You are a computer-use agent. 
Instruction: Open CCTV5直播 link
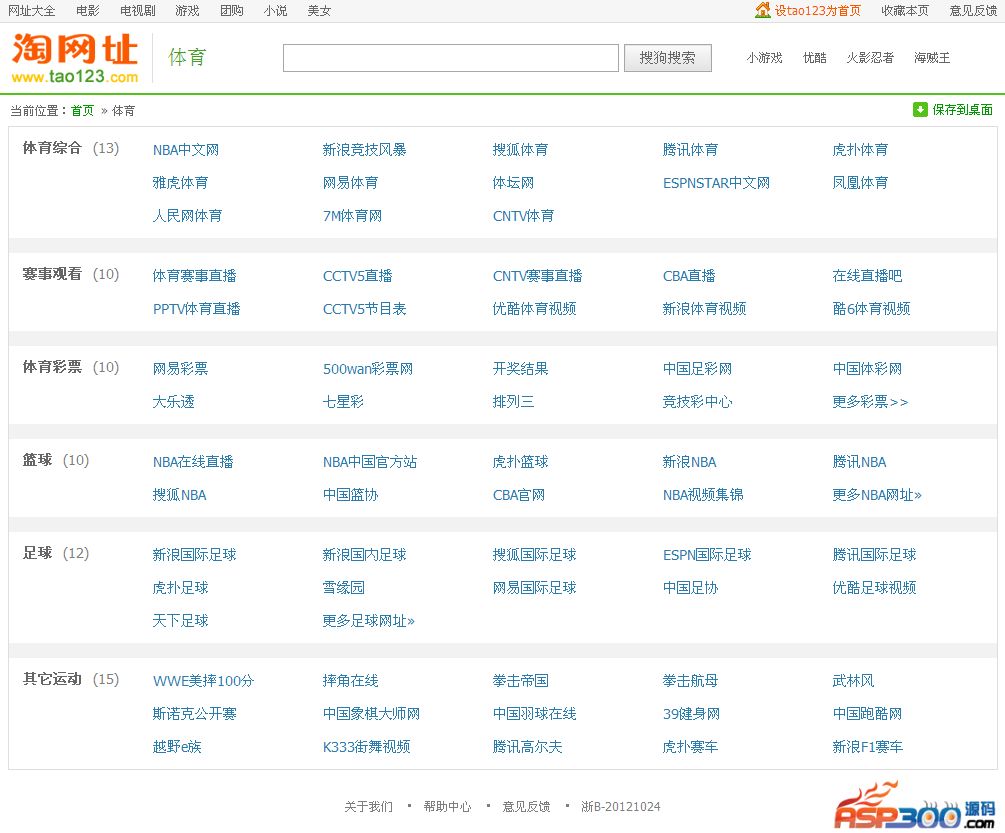[x=357, y=276]
